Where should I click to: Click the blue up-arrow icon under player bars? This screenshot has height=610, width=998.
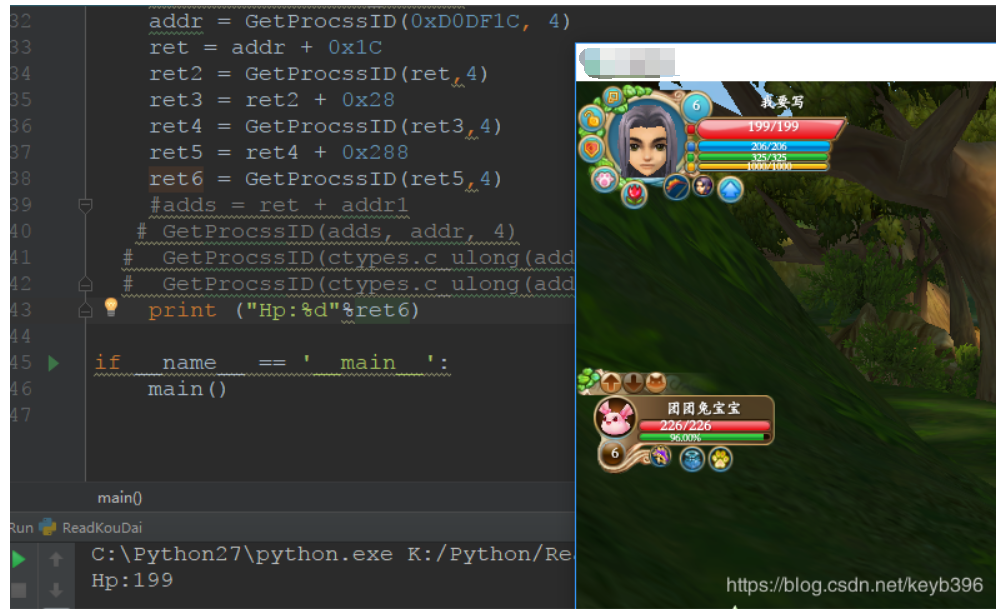pos(730,189)
